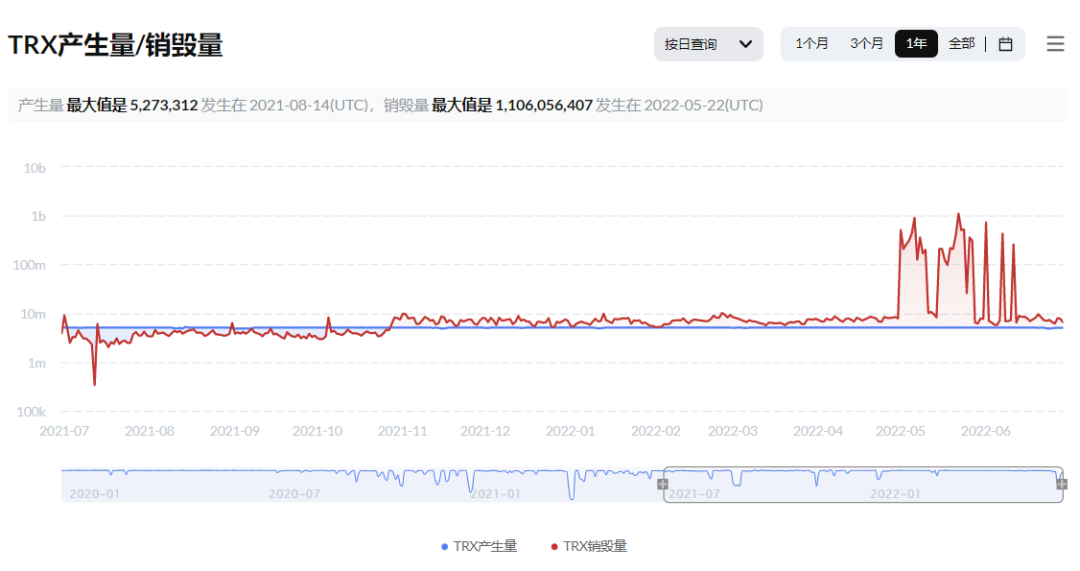
Task: Click the left range slider handle
Action: (x=663, y=484)
